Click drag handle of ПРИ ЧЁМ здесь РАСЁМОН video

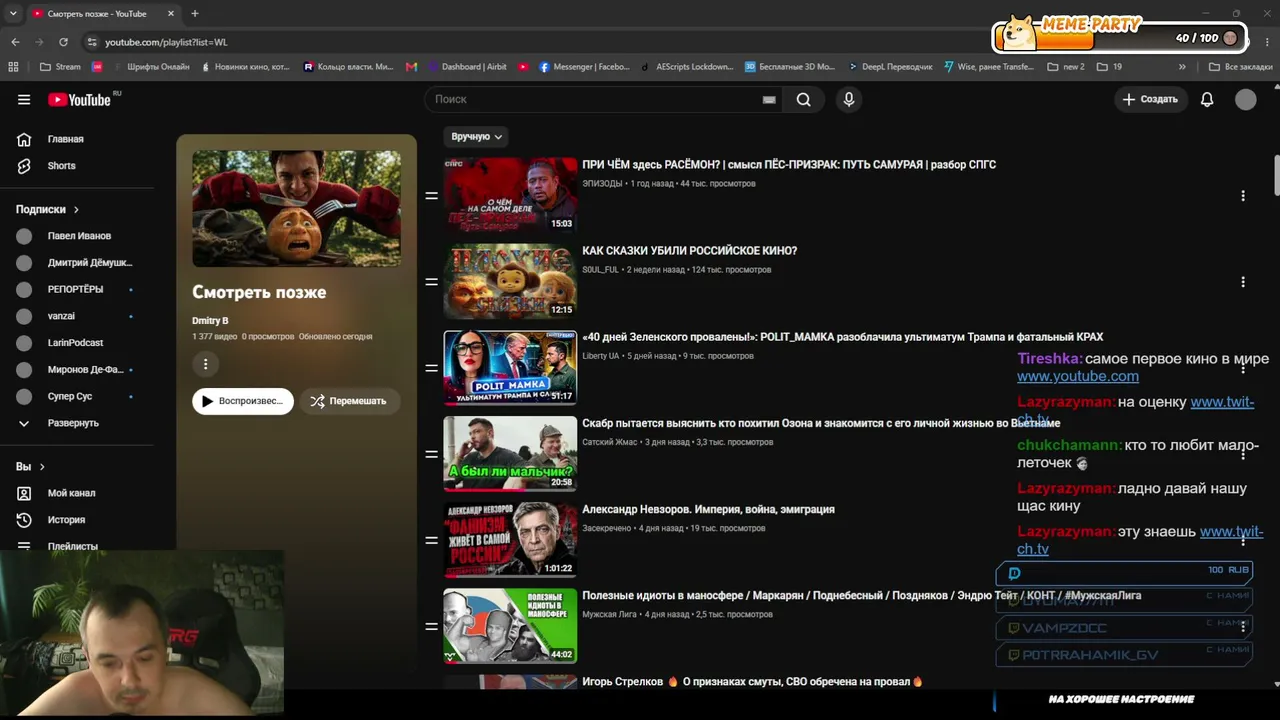(432, 196)
